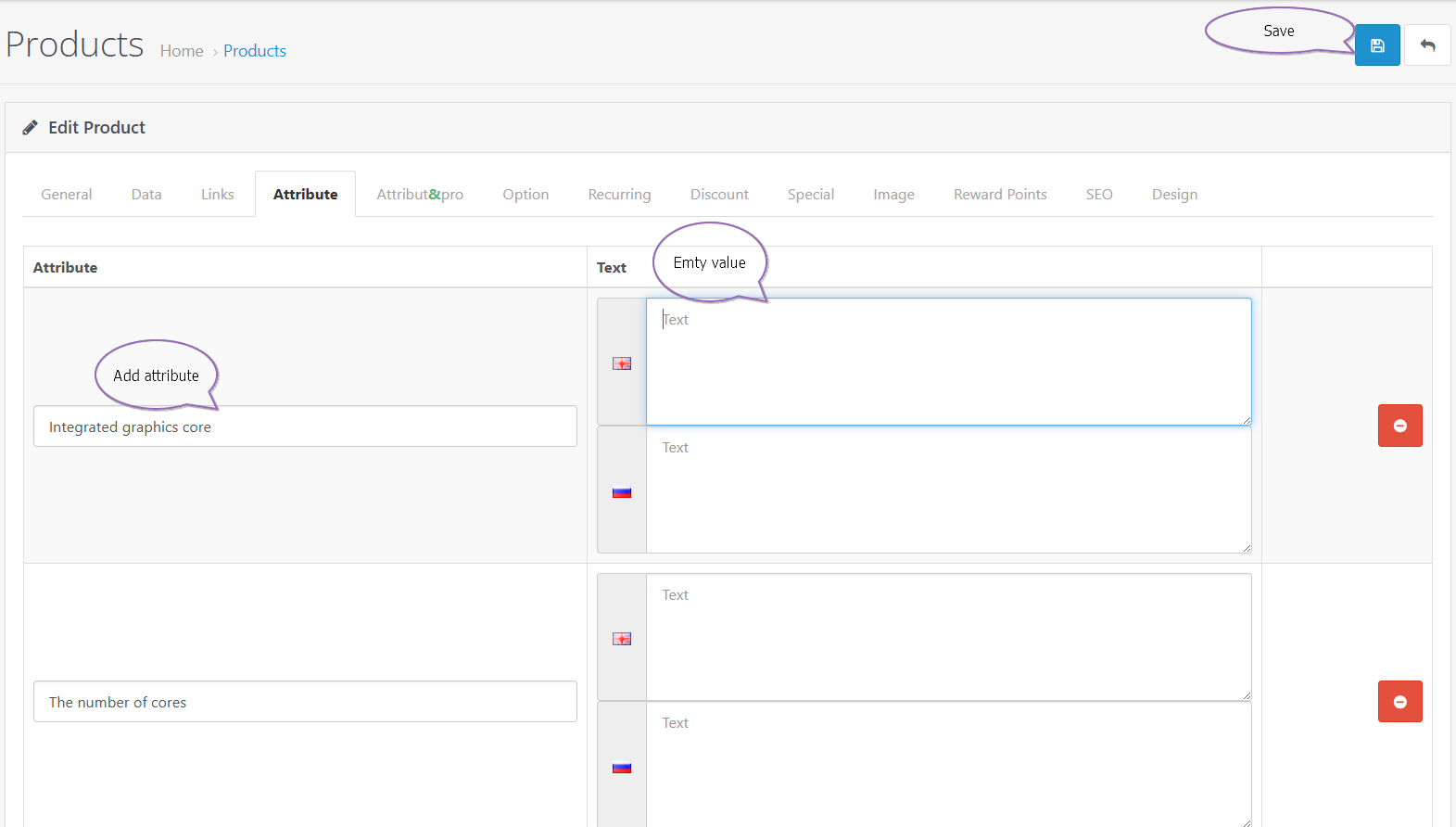
Task: Open the Design tab
Action: [1174, 194]
